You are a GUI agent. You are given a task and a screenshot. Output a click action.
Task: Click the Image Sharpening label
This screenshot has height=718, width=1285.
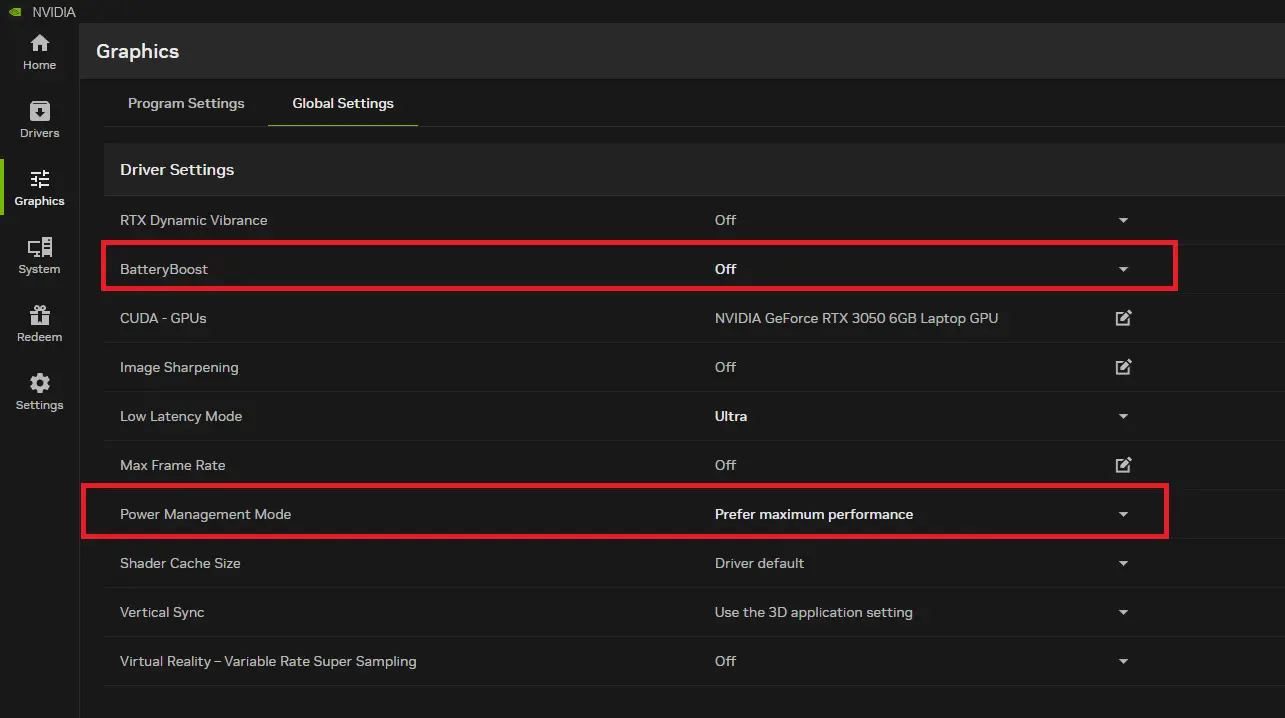tap(179, 367)
